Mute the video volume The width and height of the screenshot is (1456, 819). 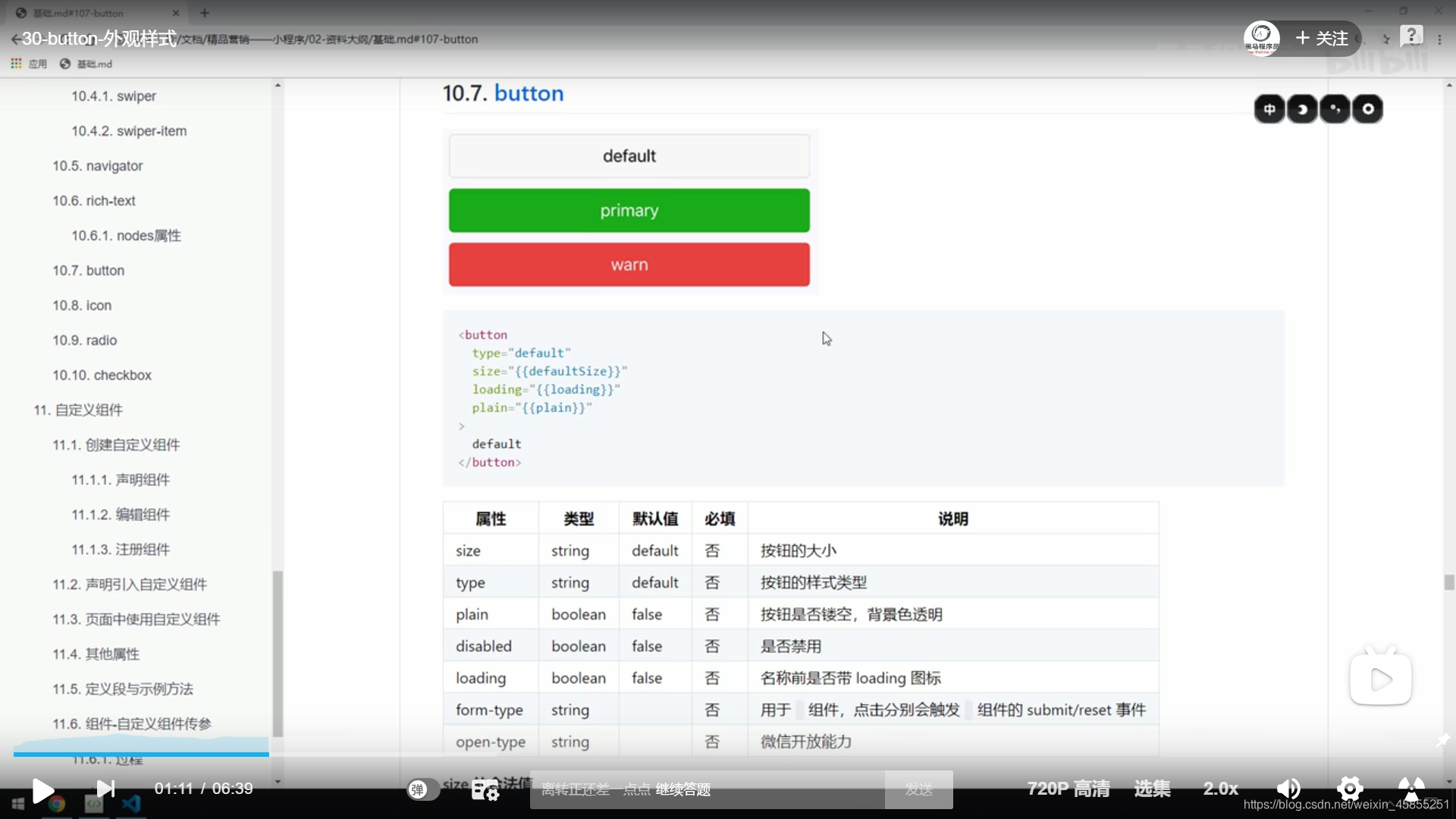point(1288,789)
